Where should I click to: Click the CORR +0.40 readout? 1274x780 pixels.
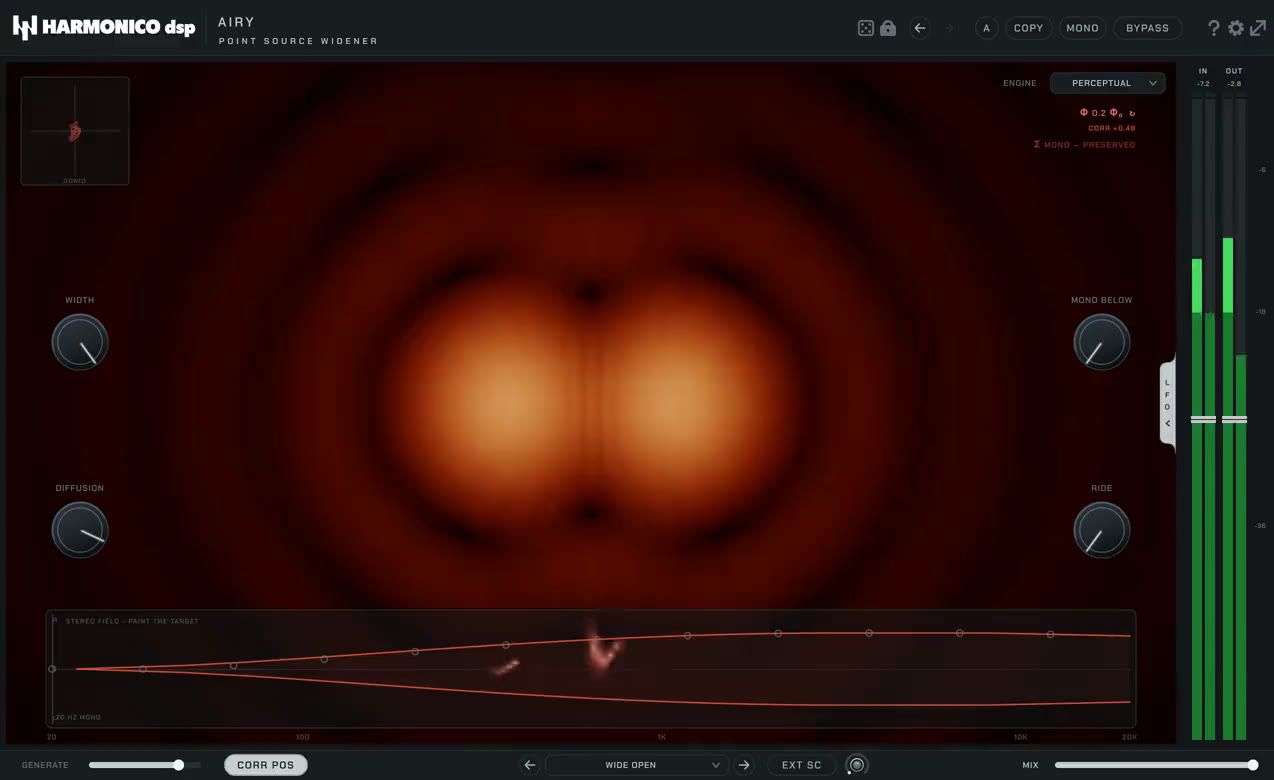click(x=1111, y=128)
